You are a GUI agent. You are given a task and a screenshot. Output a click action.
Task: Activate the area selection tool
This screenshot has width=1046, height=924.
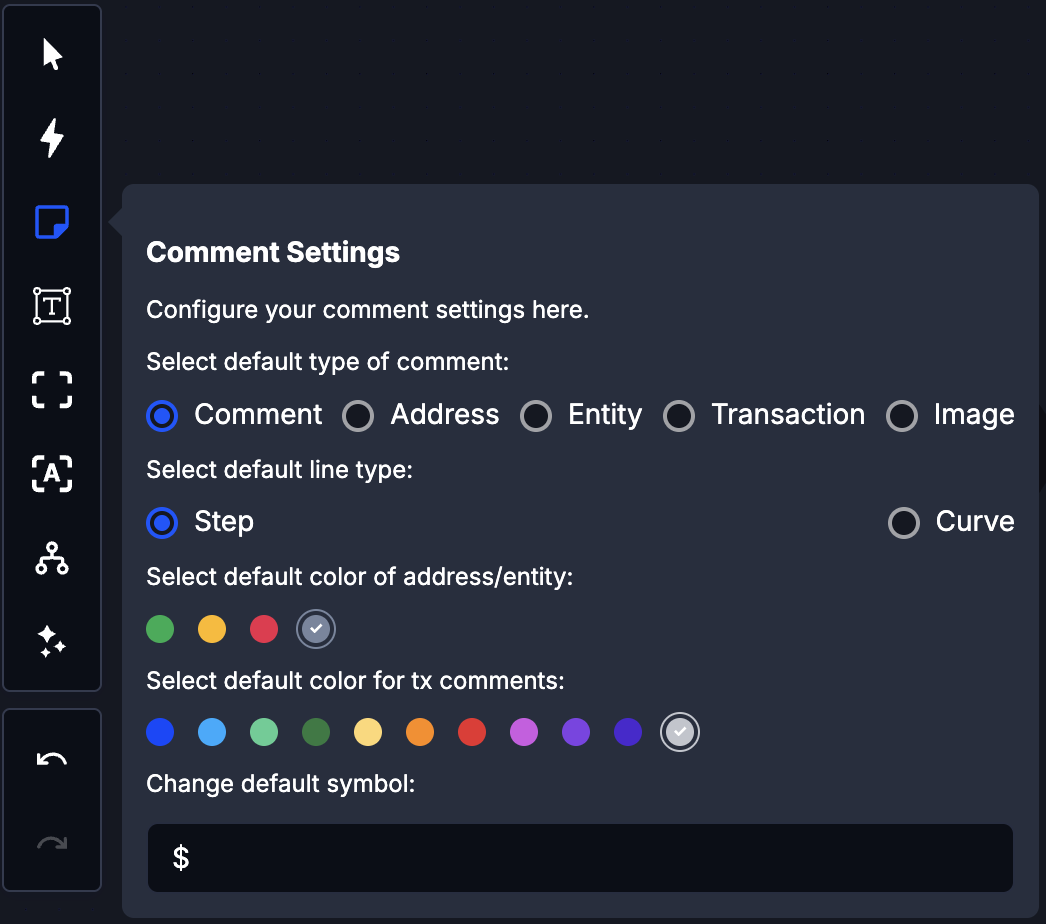point(52,390)
